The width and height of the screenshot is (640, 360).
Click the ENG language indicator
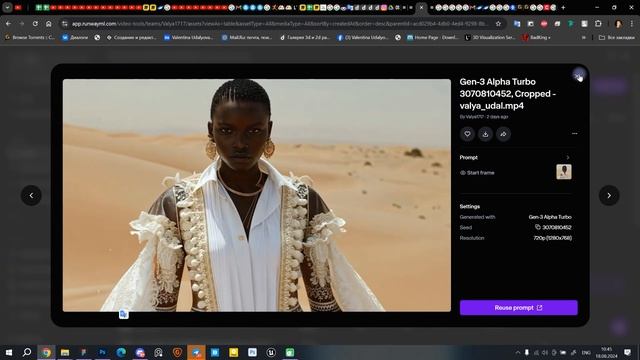coord(586,352)
